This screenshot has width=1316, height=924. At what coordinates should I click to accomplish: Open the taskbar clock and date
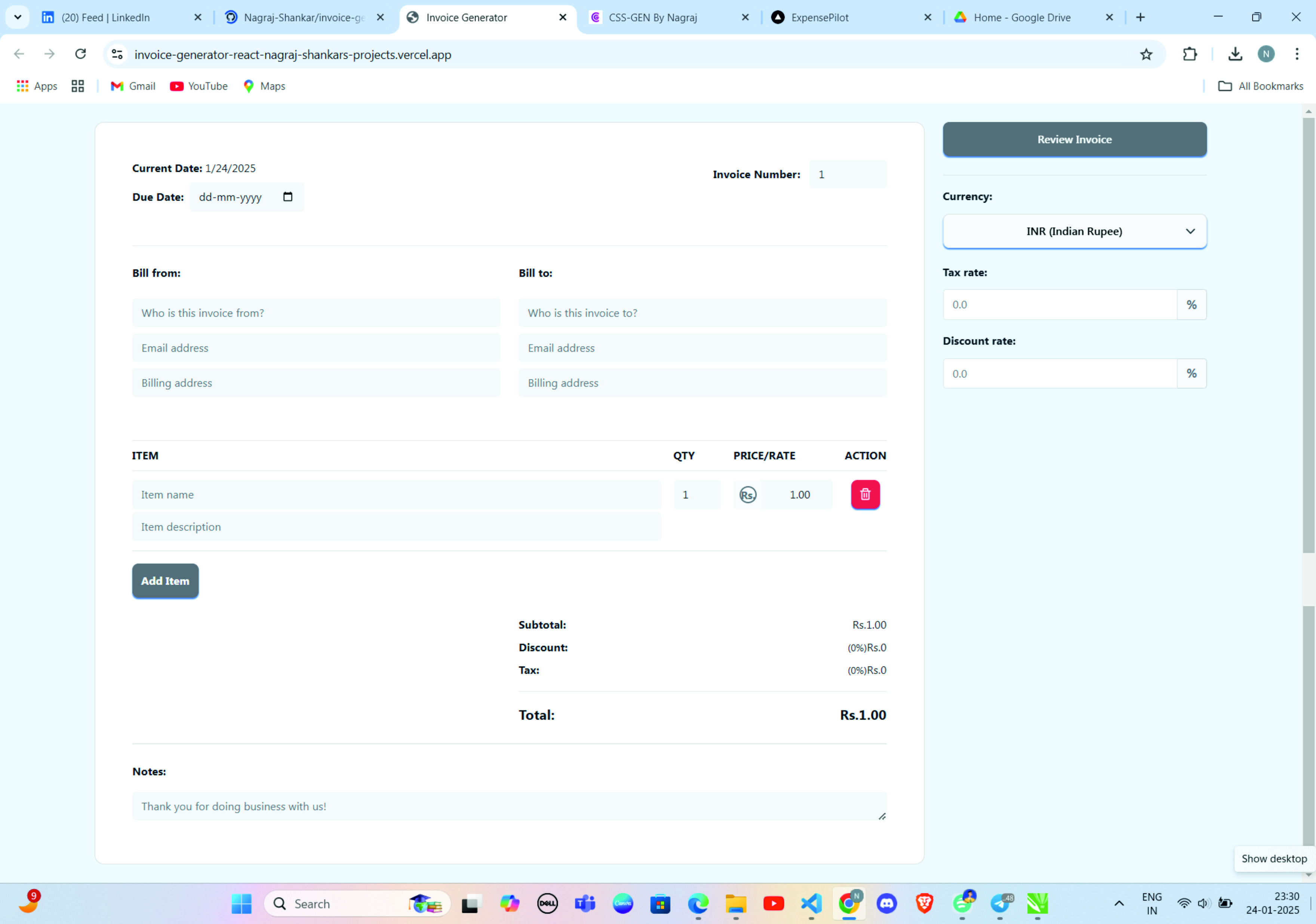coord(1272,903)
